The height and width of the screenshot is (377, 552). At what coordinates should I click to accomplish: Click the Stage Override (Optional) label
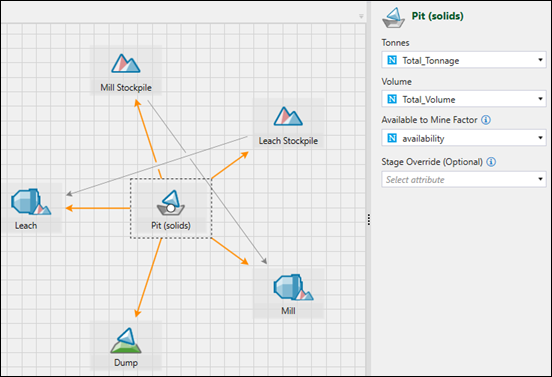tap(432, 162)
